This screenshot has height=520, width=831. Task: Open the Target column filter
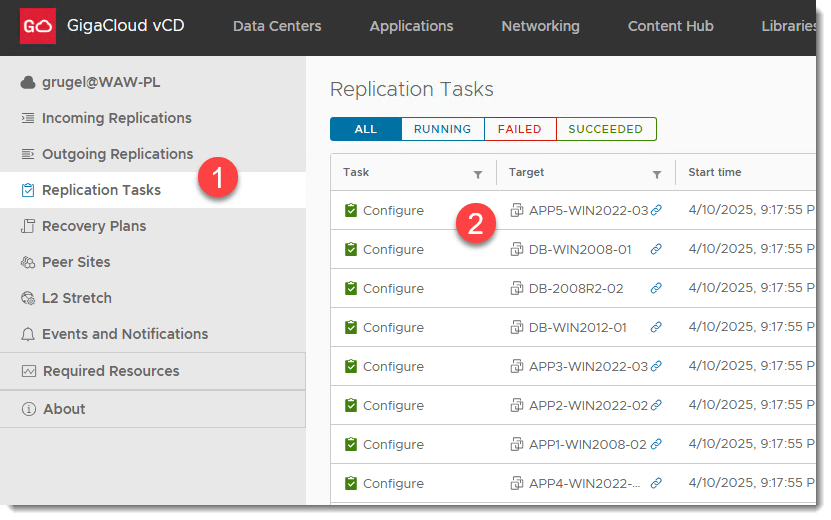pyautogui.click(x=657, y=174)
